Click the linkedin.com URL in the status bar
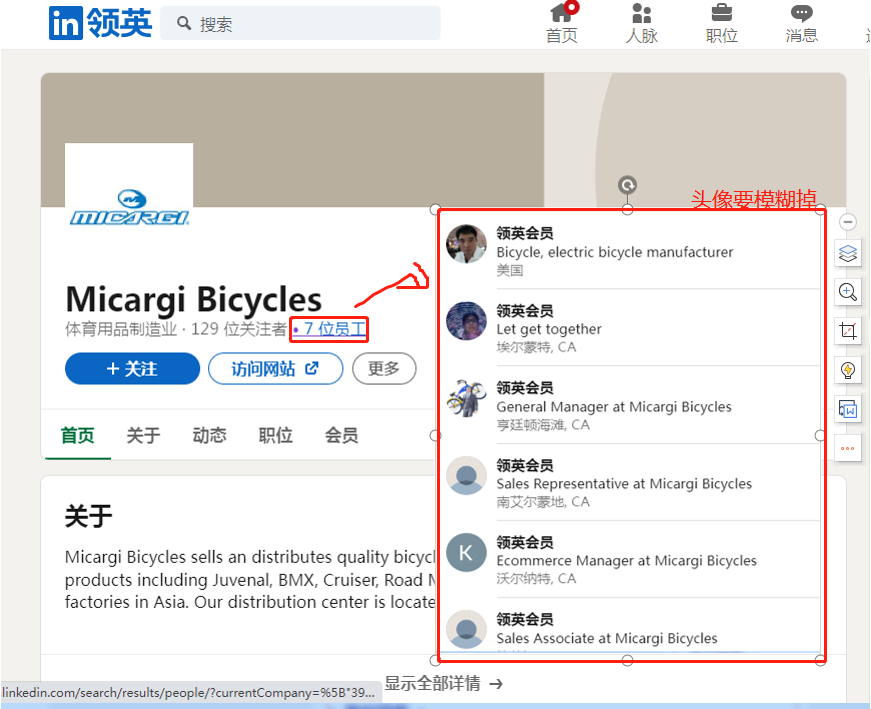Image resolution: width=871 pixels, height=709 pixels. [188, 693]
